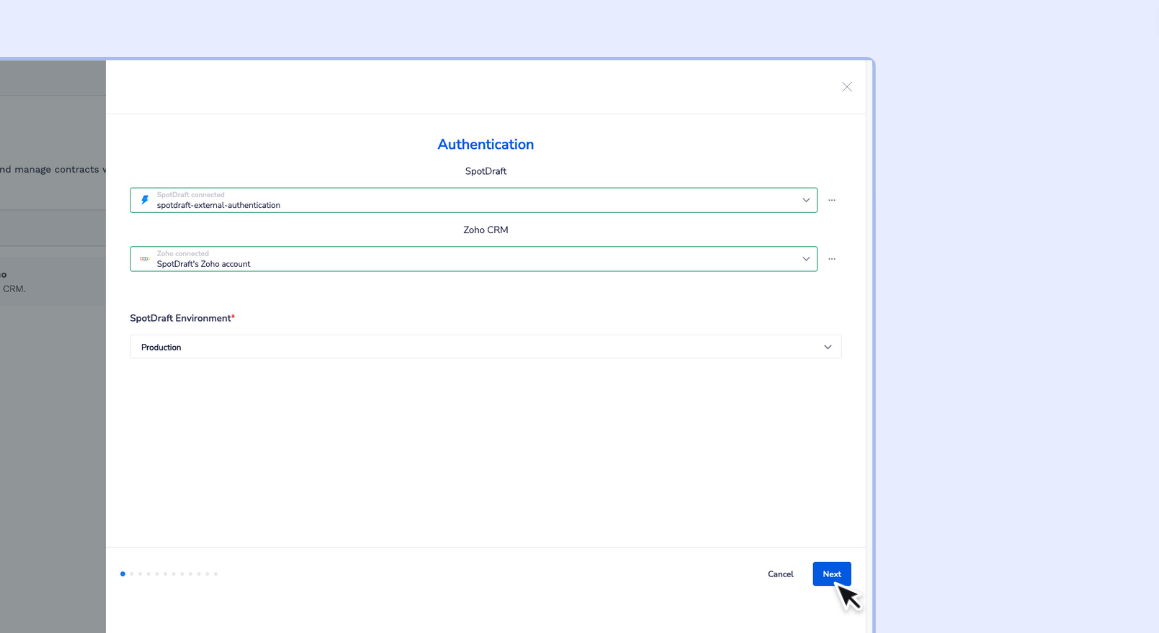Click the SpotDraft lightning bolt logo

(145, 200)
